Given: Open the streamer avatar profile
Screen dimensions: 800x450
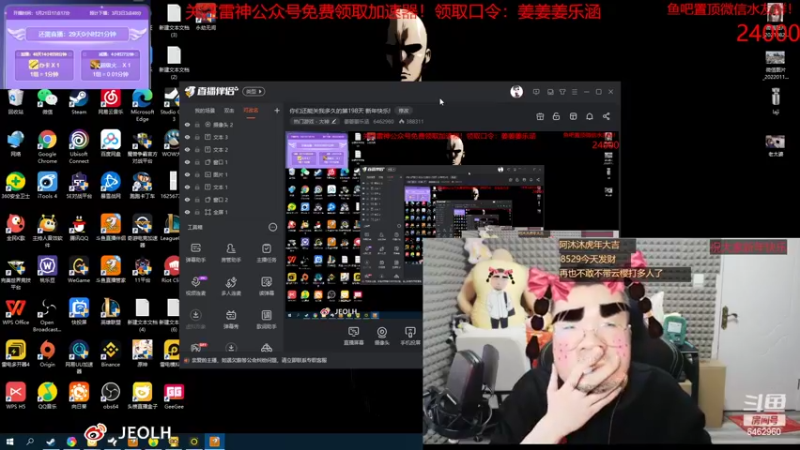Looking at the screenshot, I should pos(516,92).
